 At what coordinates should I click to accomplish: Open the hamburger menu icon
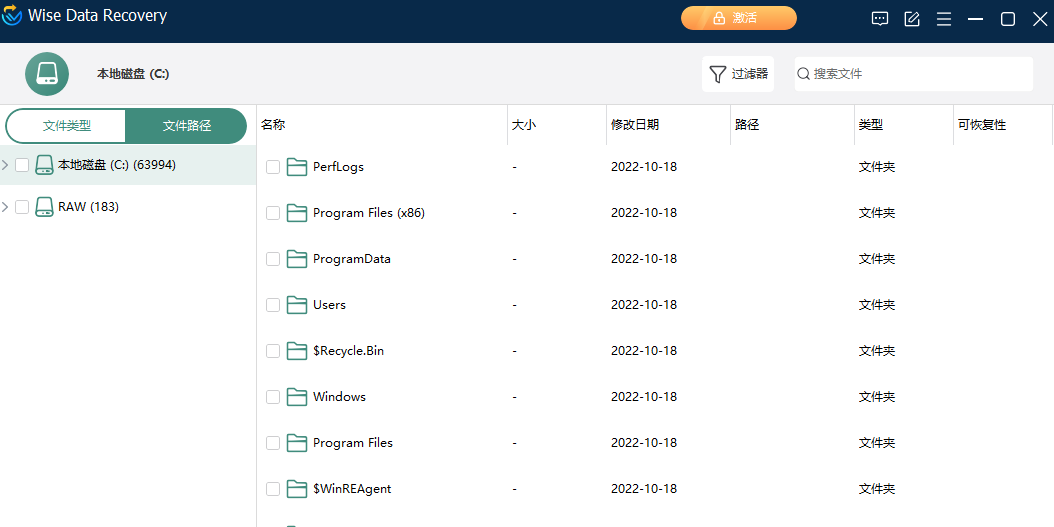point(944,19)
